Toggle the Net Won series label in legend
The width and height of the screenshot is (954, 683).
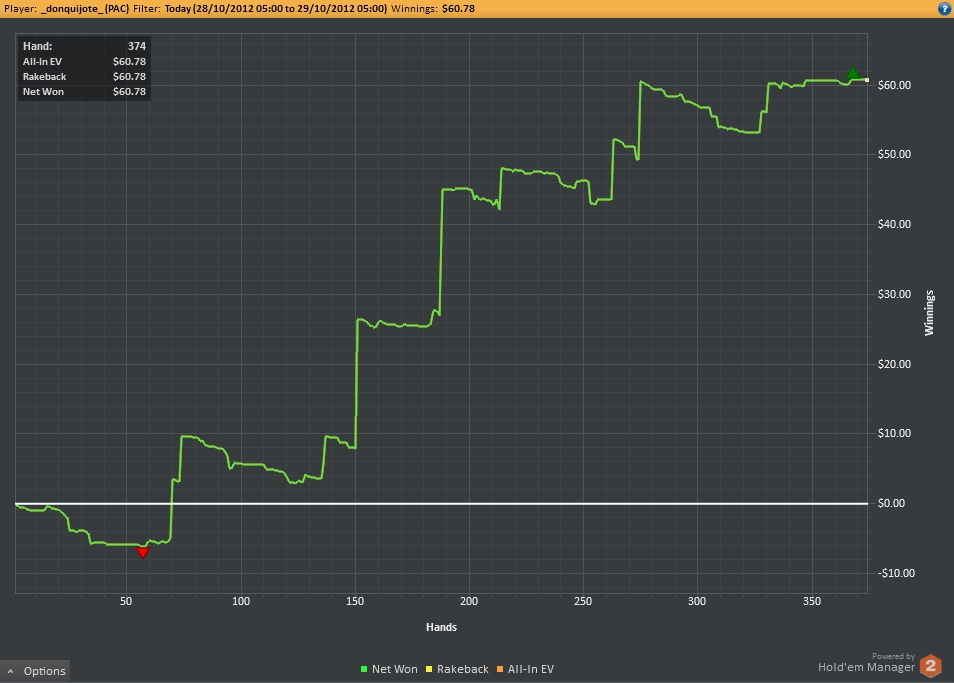point(394,669)
